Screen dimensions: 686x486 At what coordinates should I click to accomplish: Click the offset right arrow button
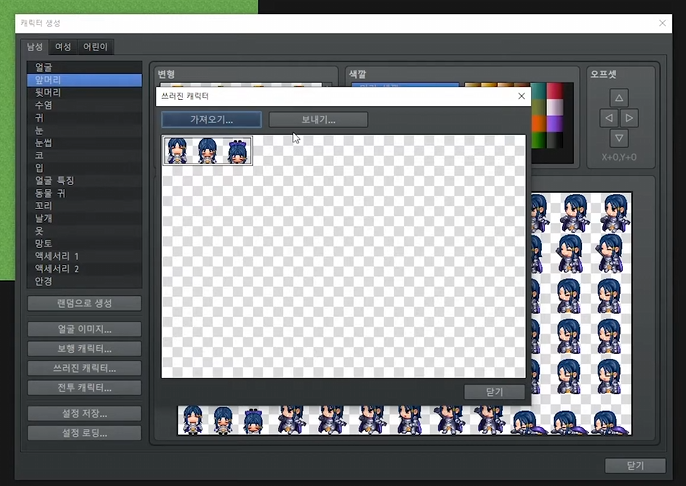[x=629, y=118]
